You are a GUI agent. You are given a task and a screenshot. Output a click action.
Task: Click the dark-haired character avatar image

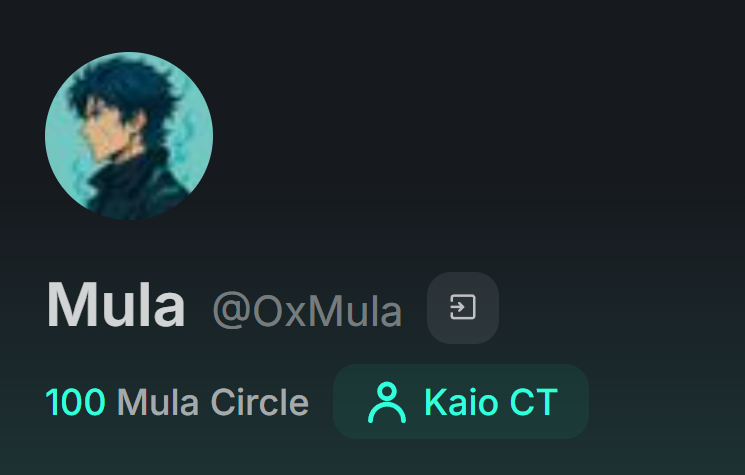[x=129, y=136]
